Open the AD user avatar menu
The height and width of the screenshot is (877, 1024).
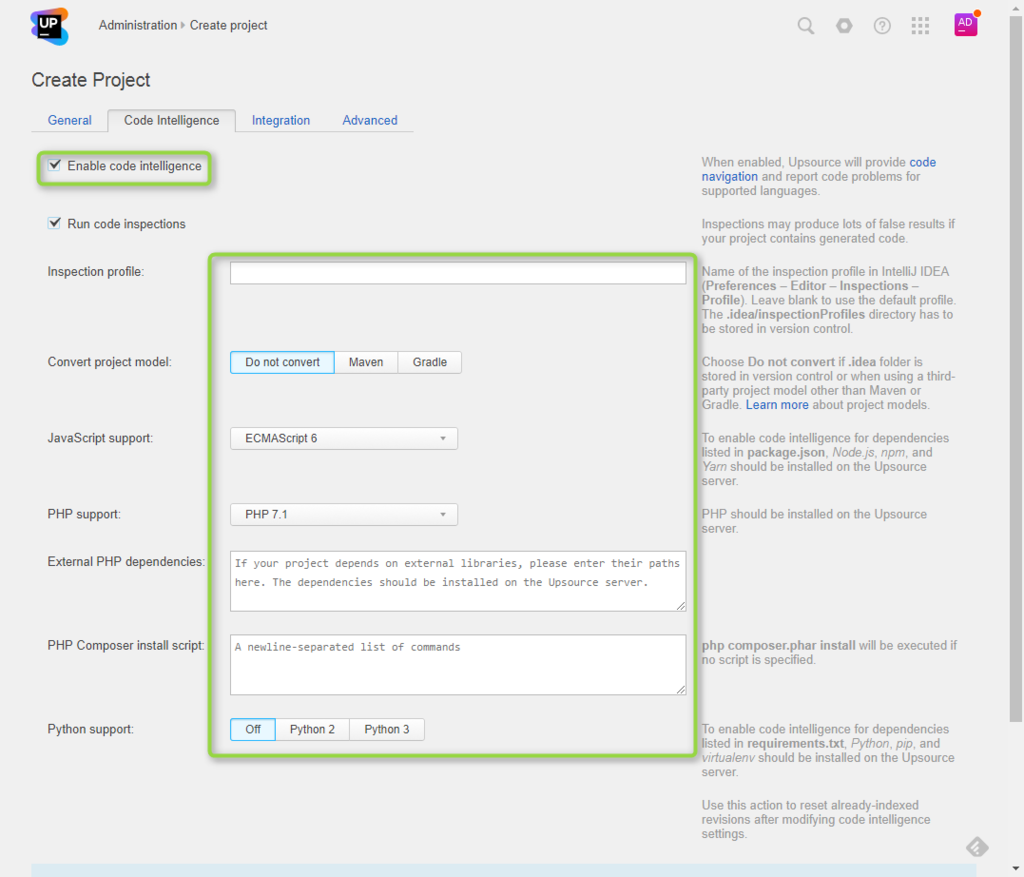point(966,24)
